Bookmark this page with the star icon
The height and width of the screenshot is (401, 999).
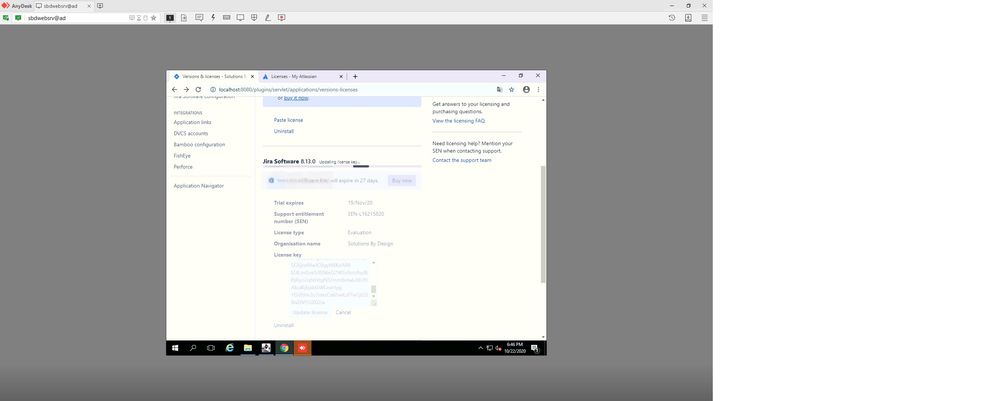[x=512, y=90]
